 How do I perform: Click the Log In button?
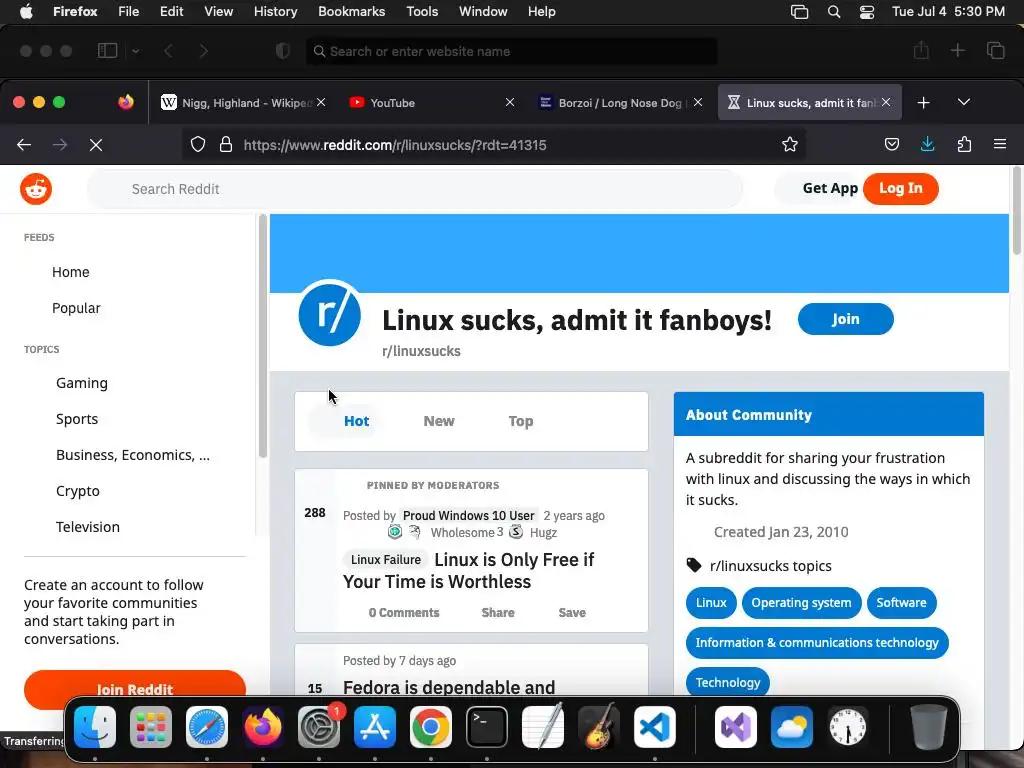point(901,189)
